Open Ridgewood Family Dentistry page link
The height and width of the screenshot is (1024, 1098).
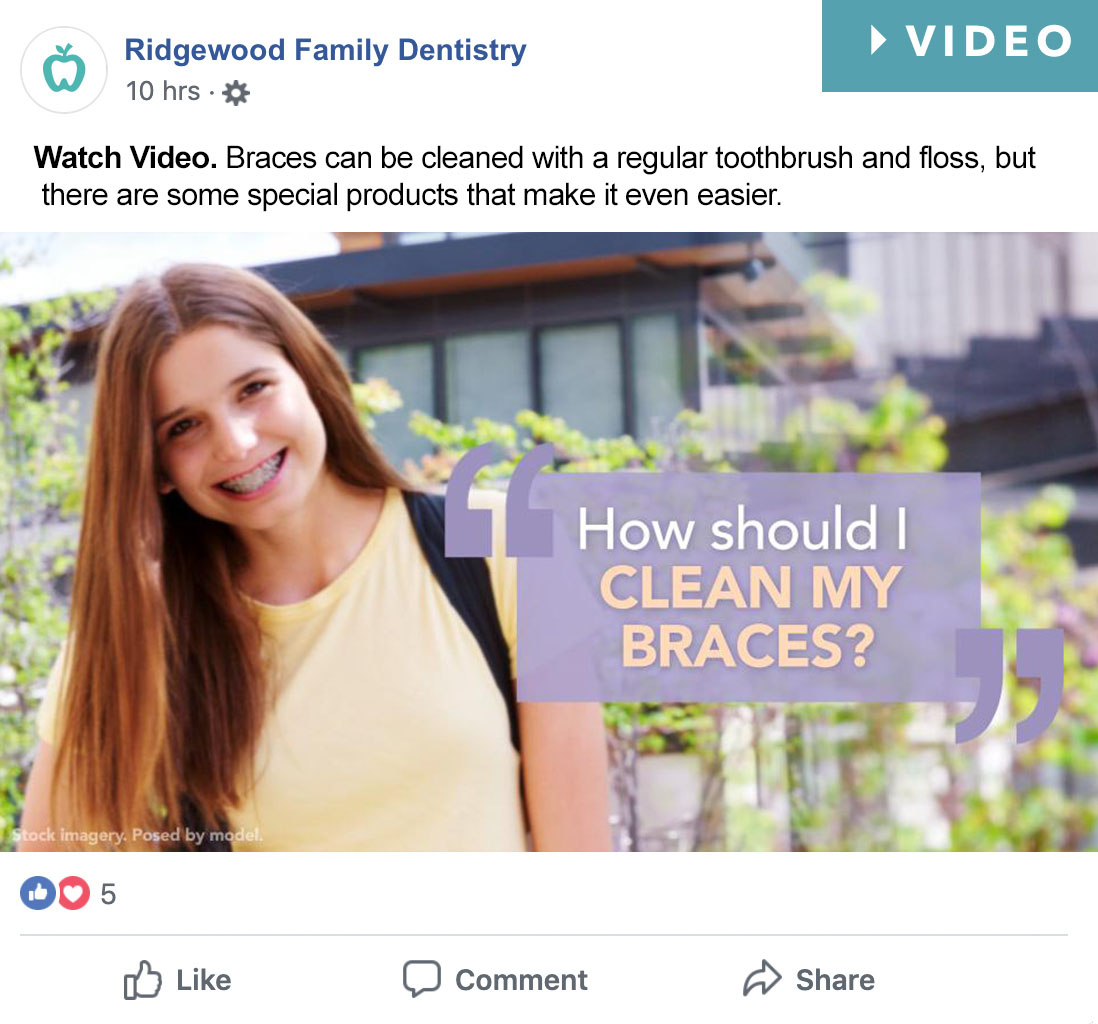click(326, 50)
